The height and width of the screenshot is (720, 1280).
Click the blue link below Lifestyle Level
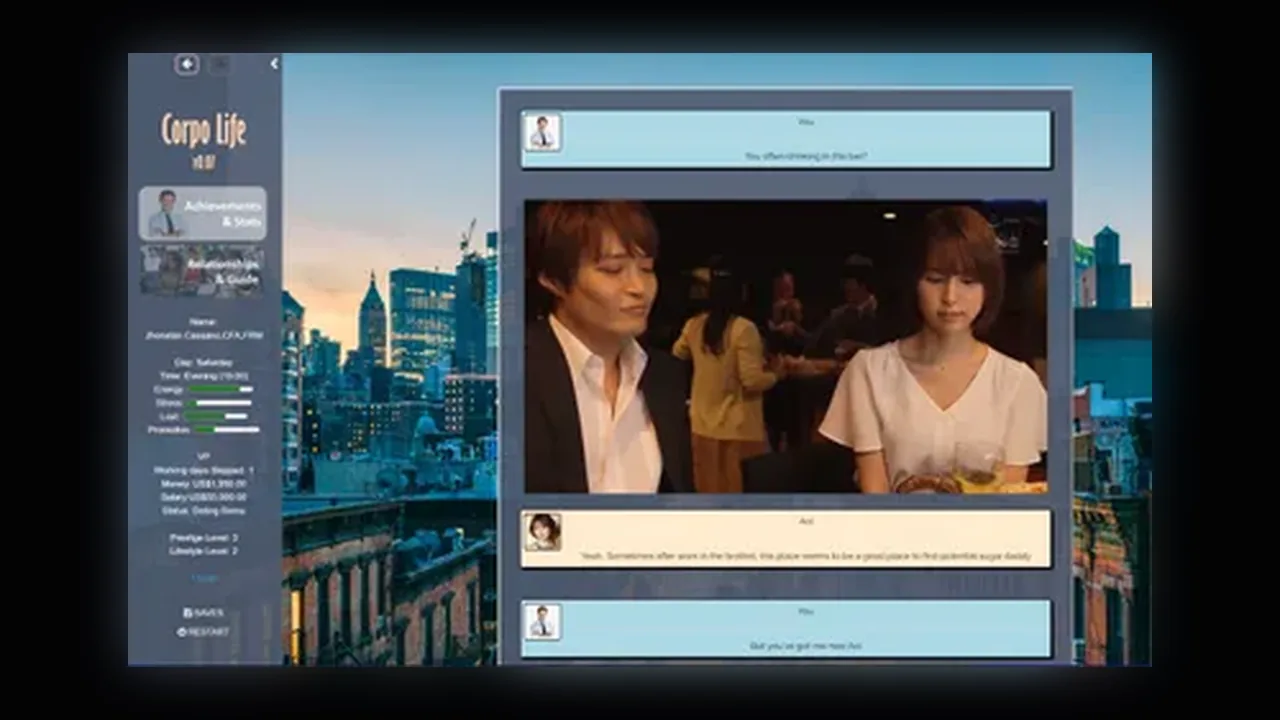[x=204, y=578]
